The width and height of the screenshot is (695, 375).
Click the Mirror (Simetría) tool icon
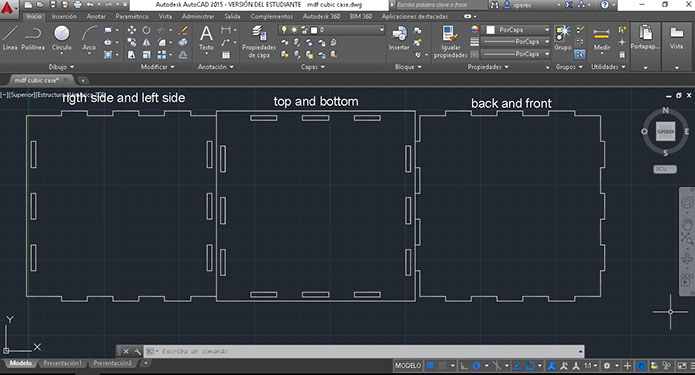pos(146,43)
